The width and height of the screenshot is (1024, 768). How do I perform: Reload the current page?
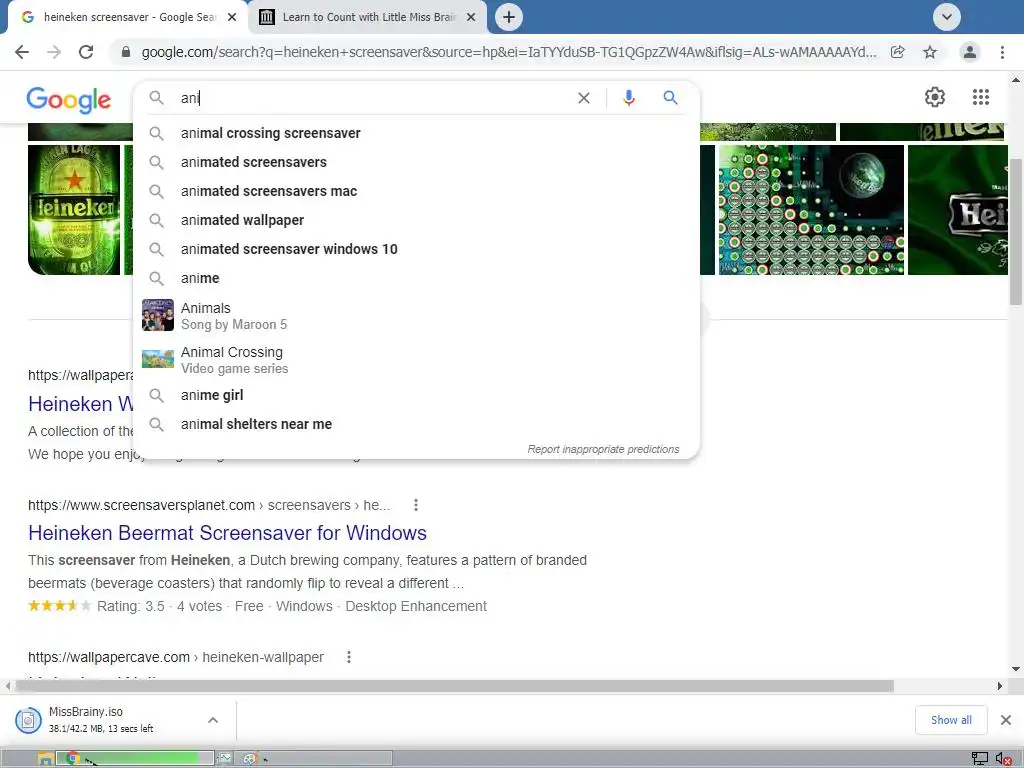pyautogui.click(x=86, y=52)
